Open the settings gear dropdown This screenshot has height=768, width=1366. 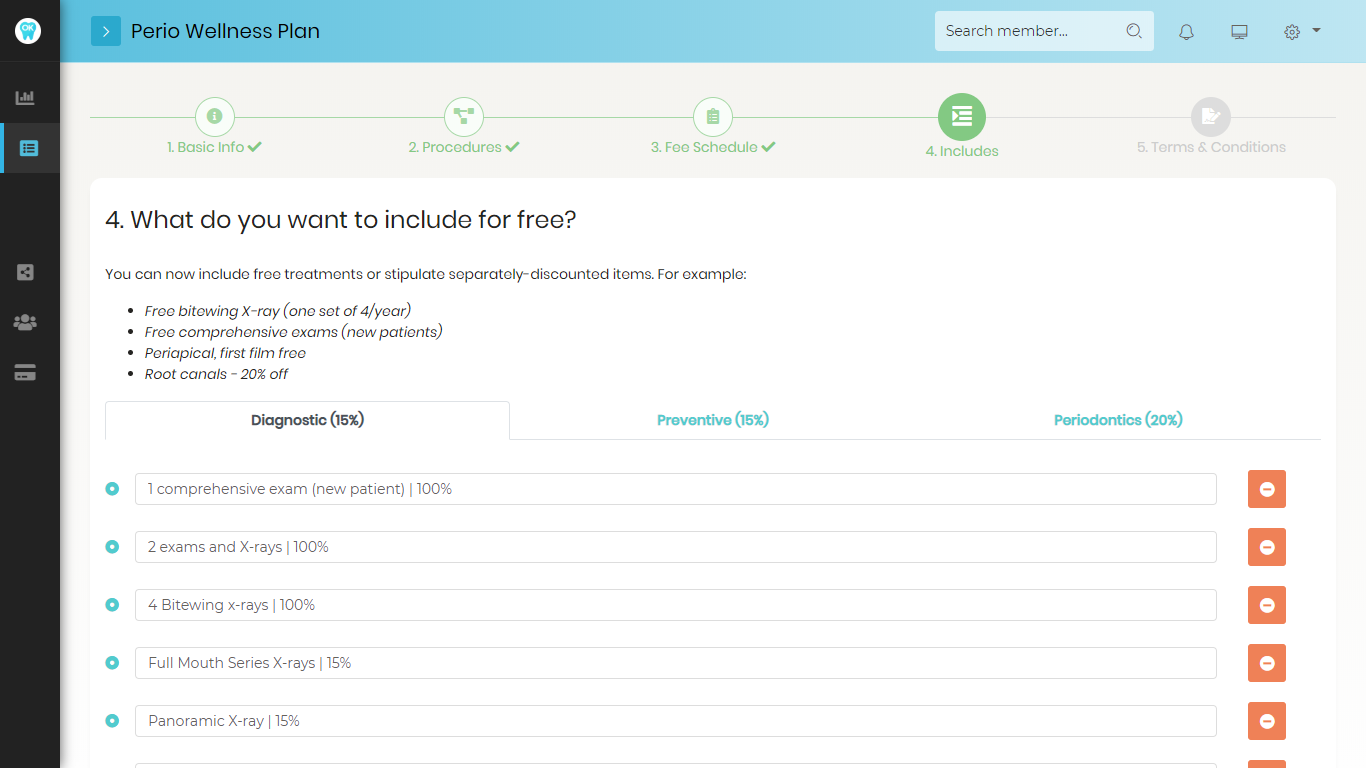click(1302, 31)
